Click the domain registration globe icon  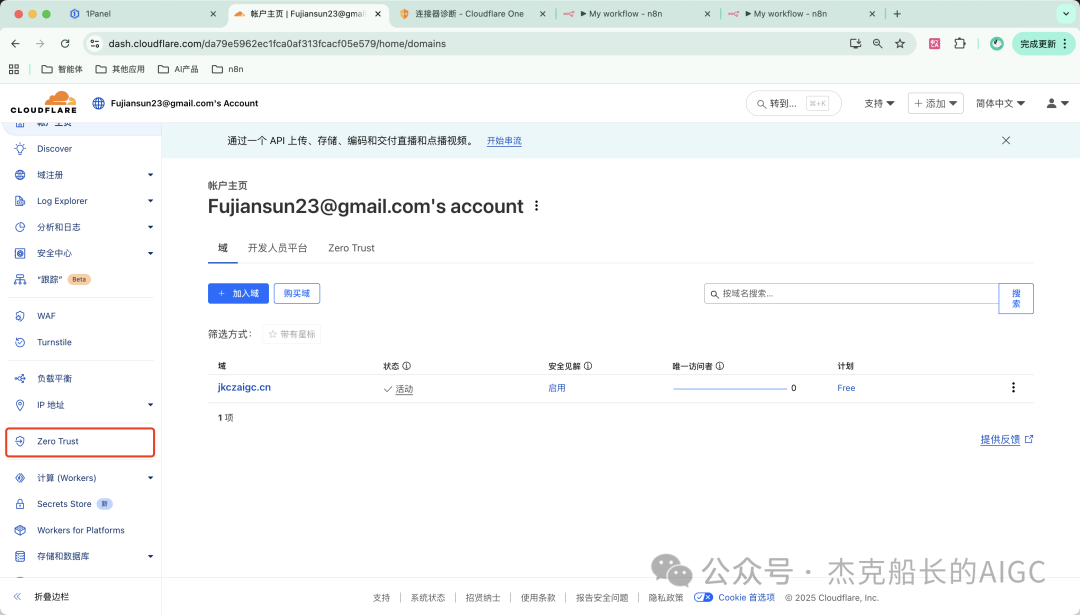tap(20, 175)
